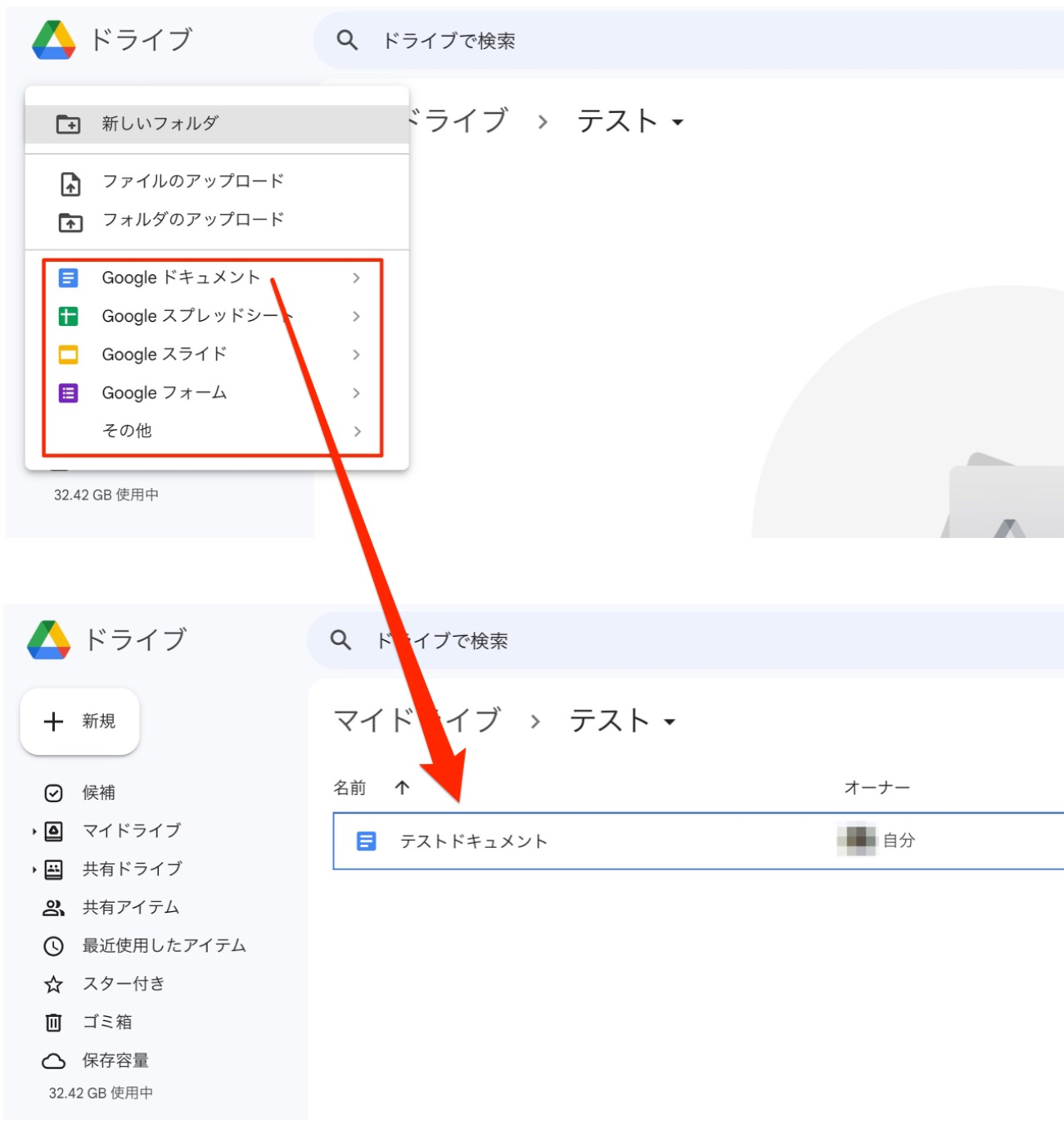This screenshot has height=1124, width=1064.
Task: Choose ファイルのアップロード menu entry
Action: pyautogui.click(x=192, y=181)
